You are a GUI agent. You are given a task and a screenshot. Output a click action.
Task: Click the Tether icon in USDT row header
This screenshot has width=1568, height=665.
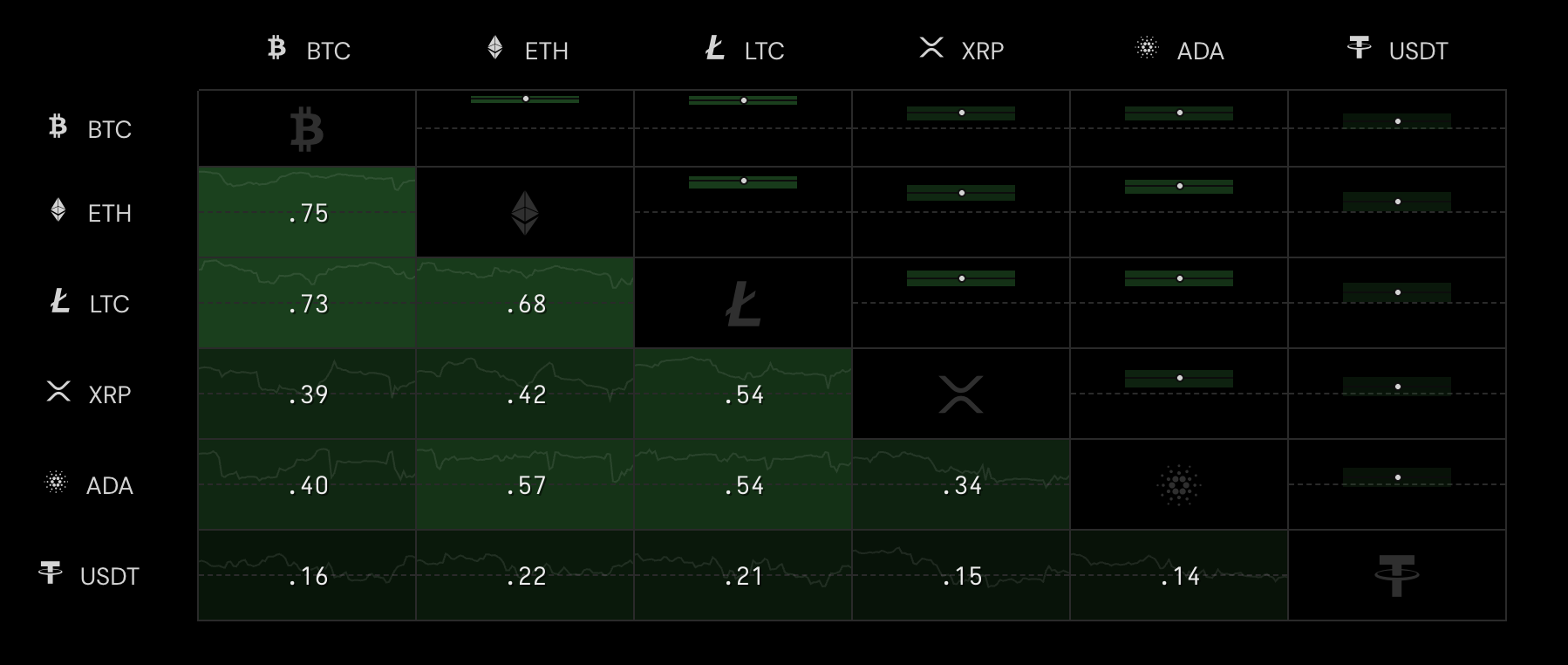[51, 573]
